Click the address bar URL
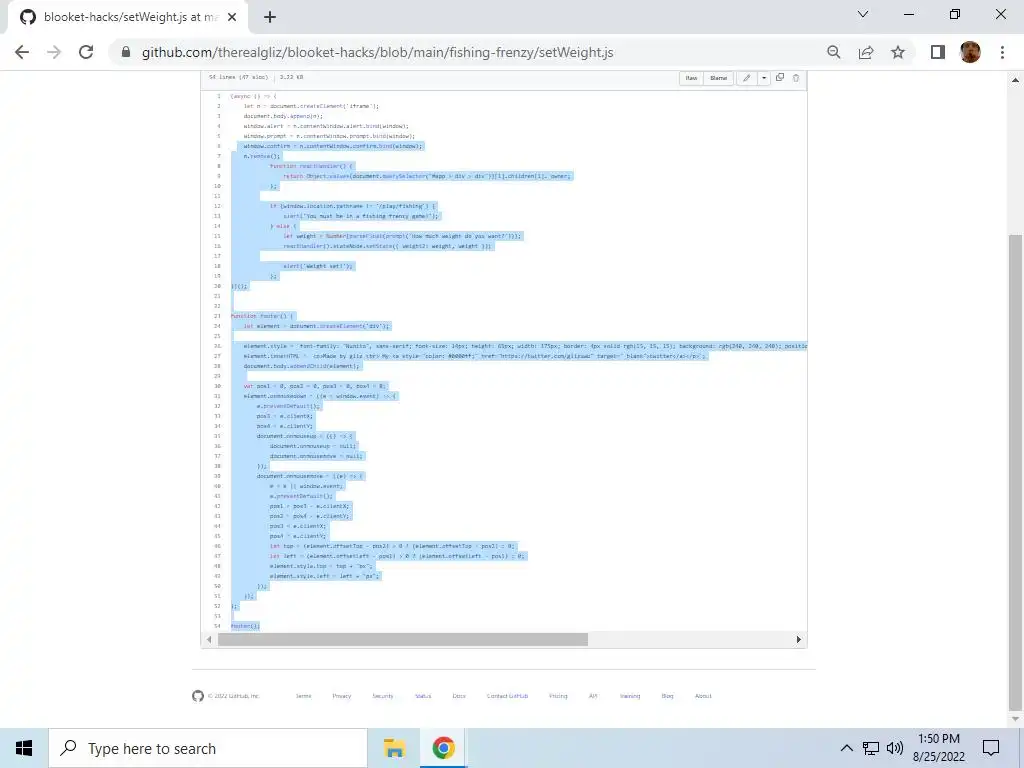1024x768 pixels. (x=377, y=52)
